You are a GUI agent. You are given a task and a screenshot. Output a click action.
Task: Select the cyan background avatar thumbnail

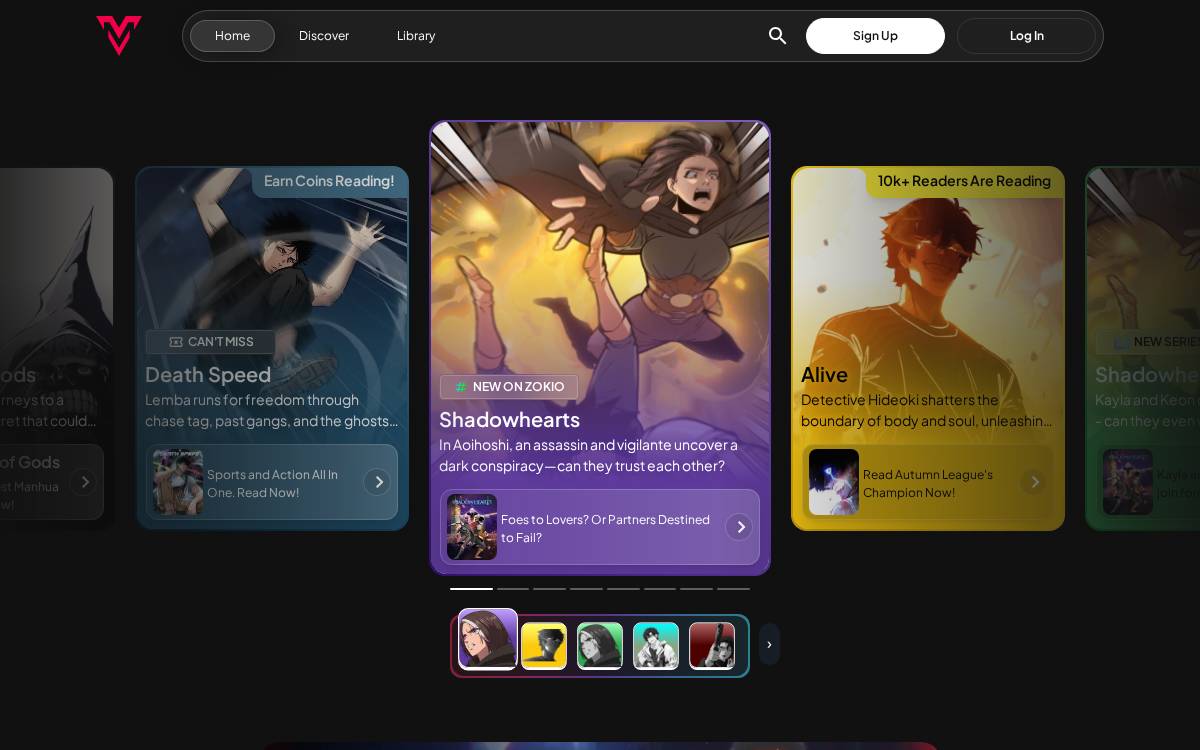point(656,646)
